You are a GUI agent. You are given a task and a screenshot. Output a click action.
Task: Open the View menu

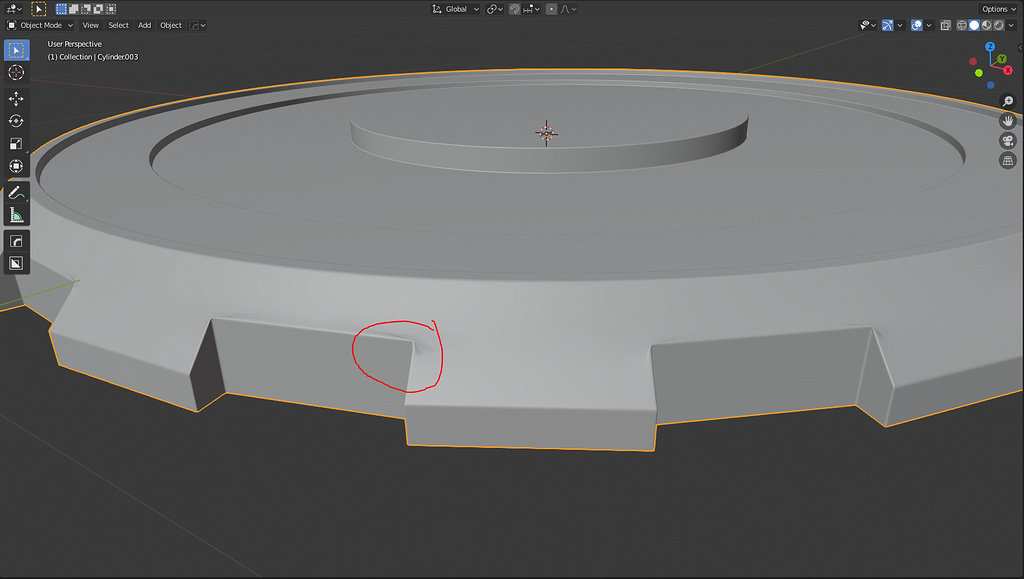click(90, 25)
